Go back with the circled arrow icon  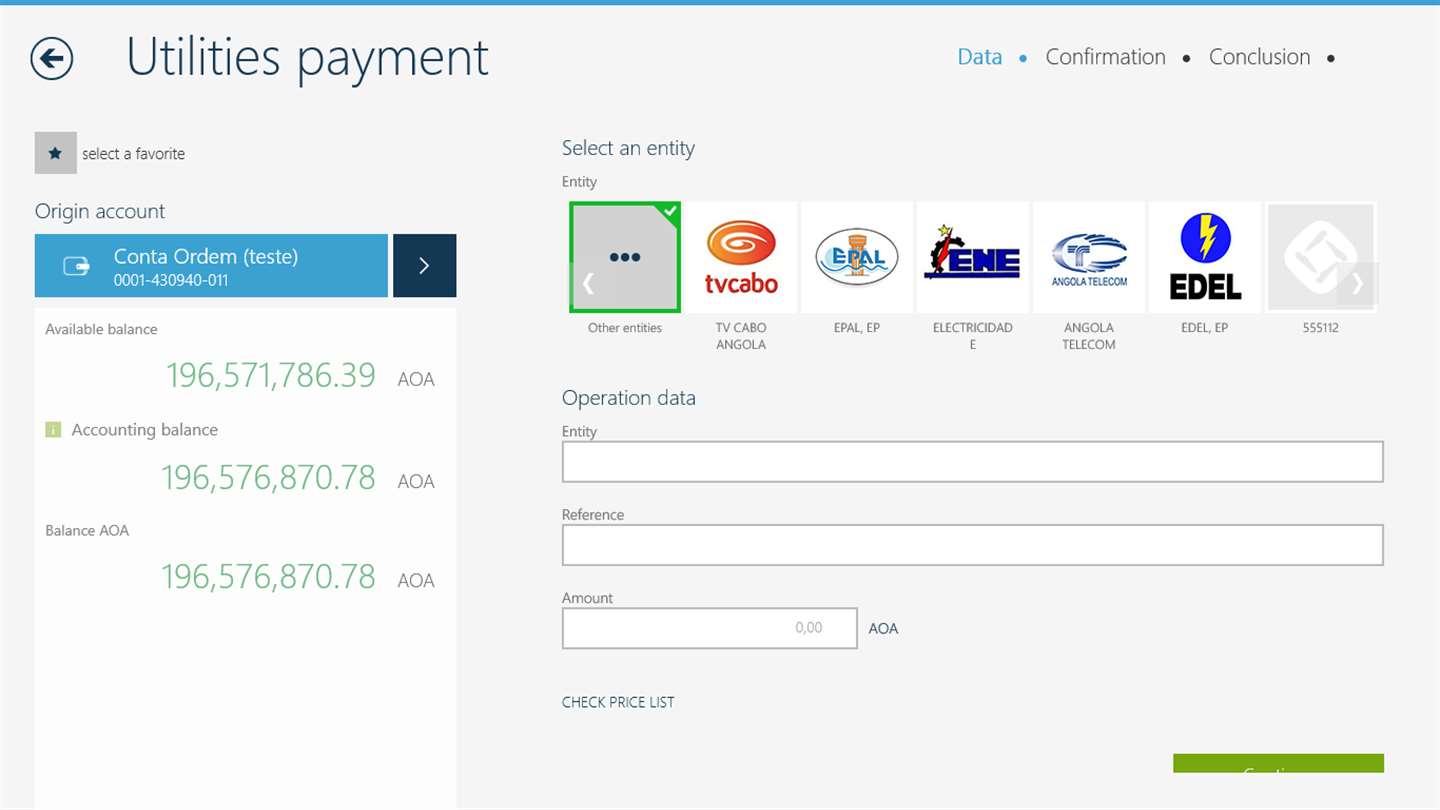[52, 59]
